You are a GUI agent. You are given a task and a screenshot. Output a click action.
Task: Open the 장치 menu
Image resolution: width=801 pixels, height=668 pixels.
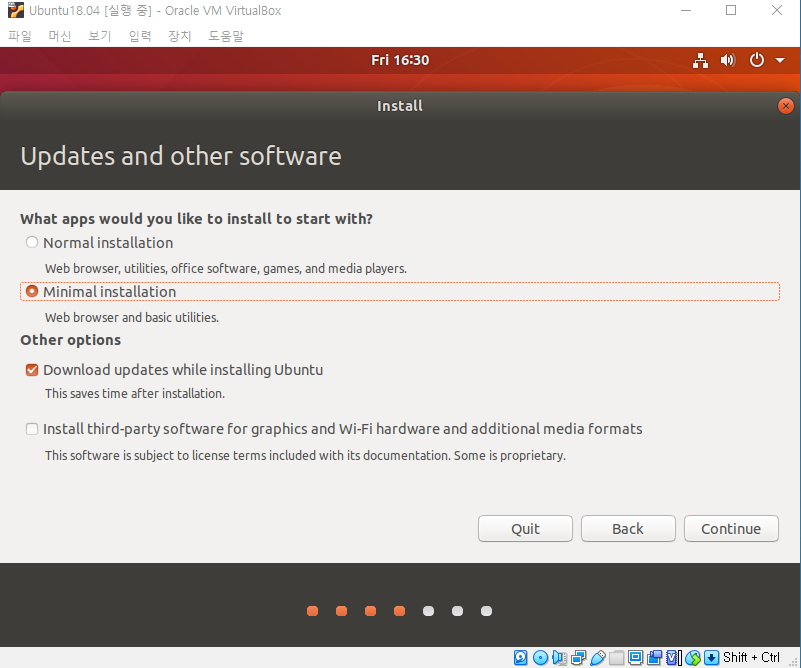click(180, 36)
